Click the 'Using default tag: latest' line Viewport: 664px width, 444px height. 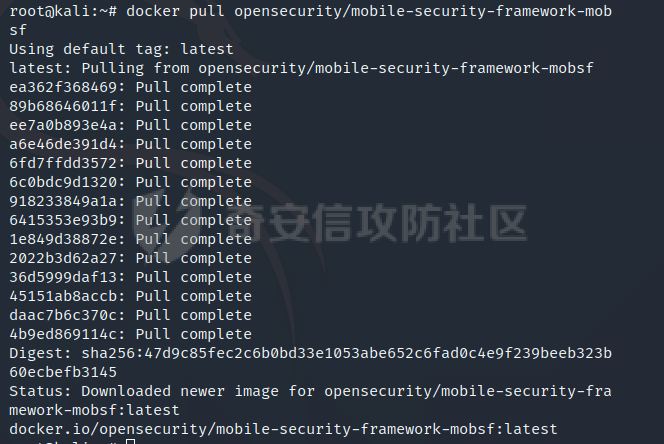[121, 49]
